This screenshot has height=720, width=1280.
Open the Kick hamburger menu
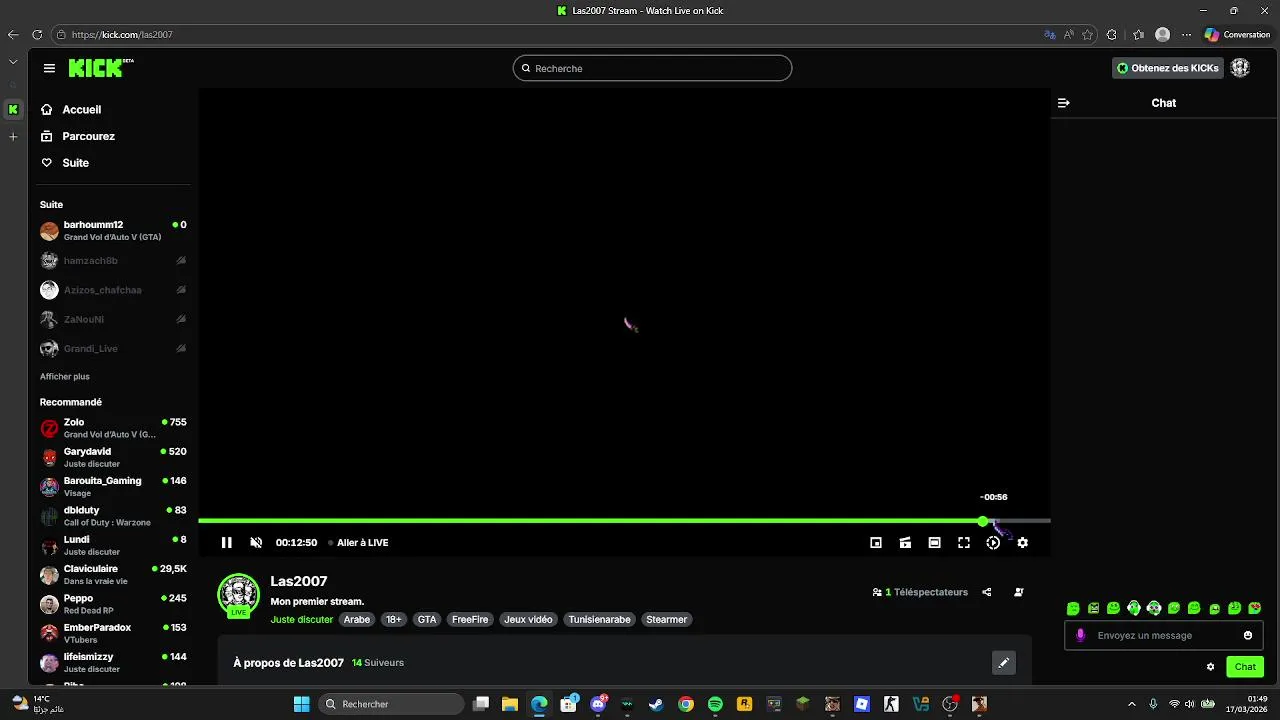click(x=49, y=68)
